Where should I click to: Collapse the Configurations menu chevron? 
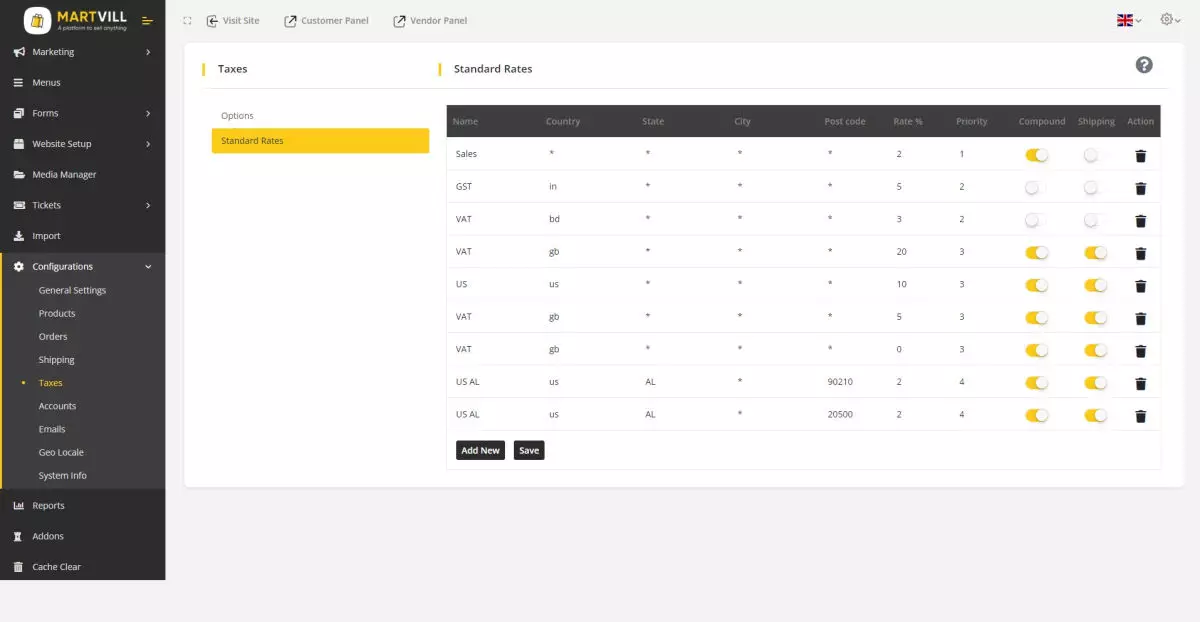click(148, 267)
